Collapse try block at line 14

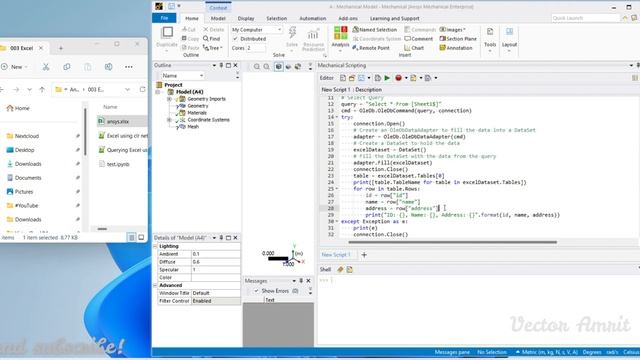coord(337,117)
